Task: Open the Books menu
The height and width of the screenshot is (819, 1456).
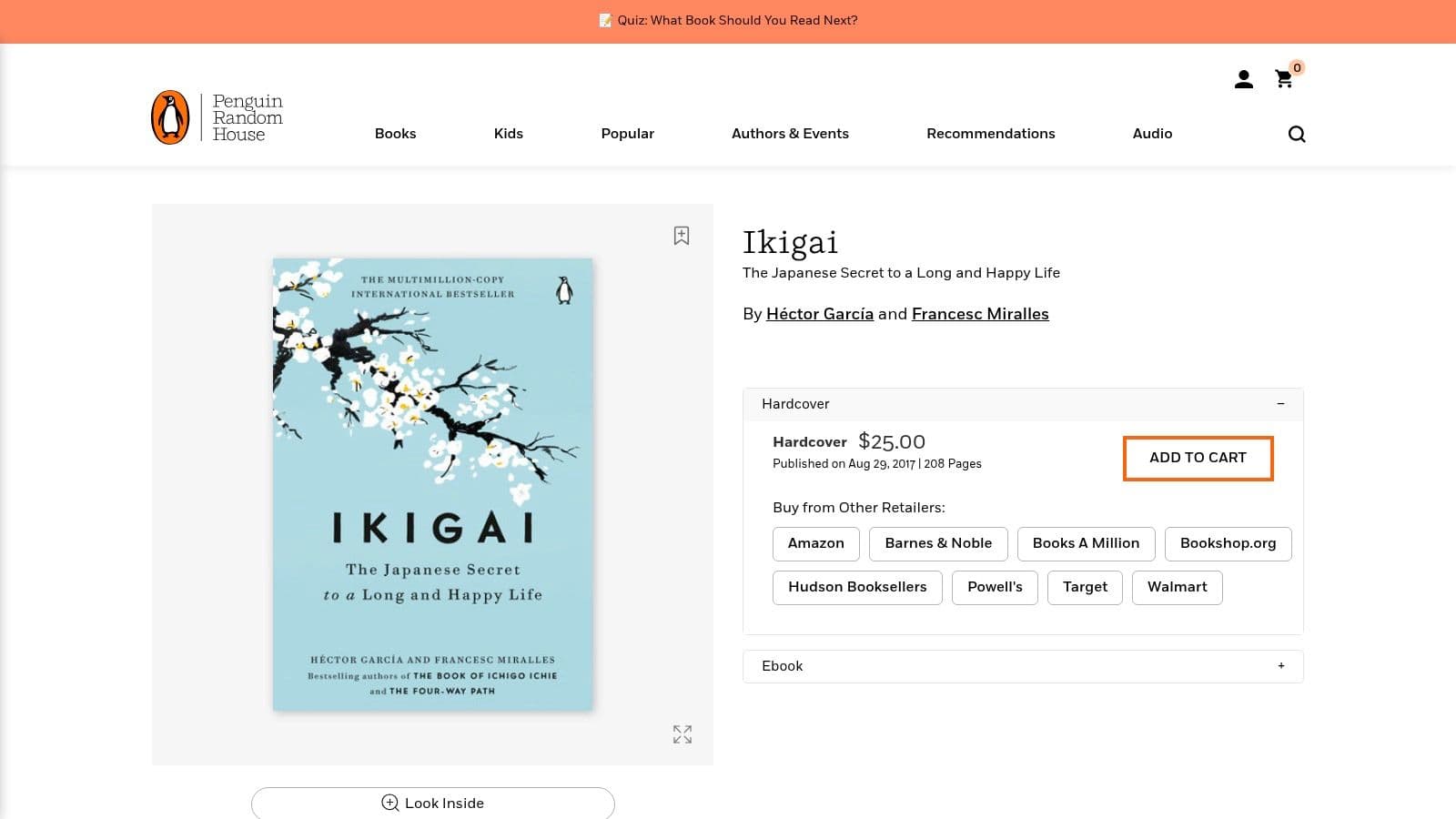Action: [395, 134]
